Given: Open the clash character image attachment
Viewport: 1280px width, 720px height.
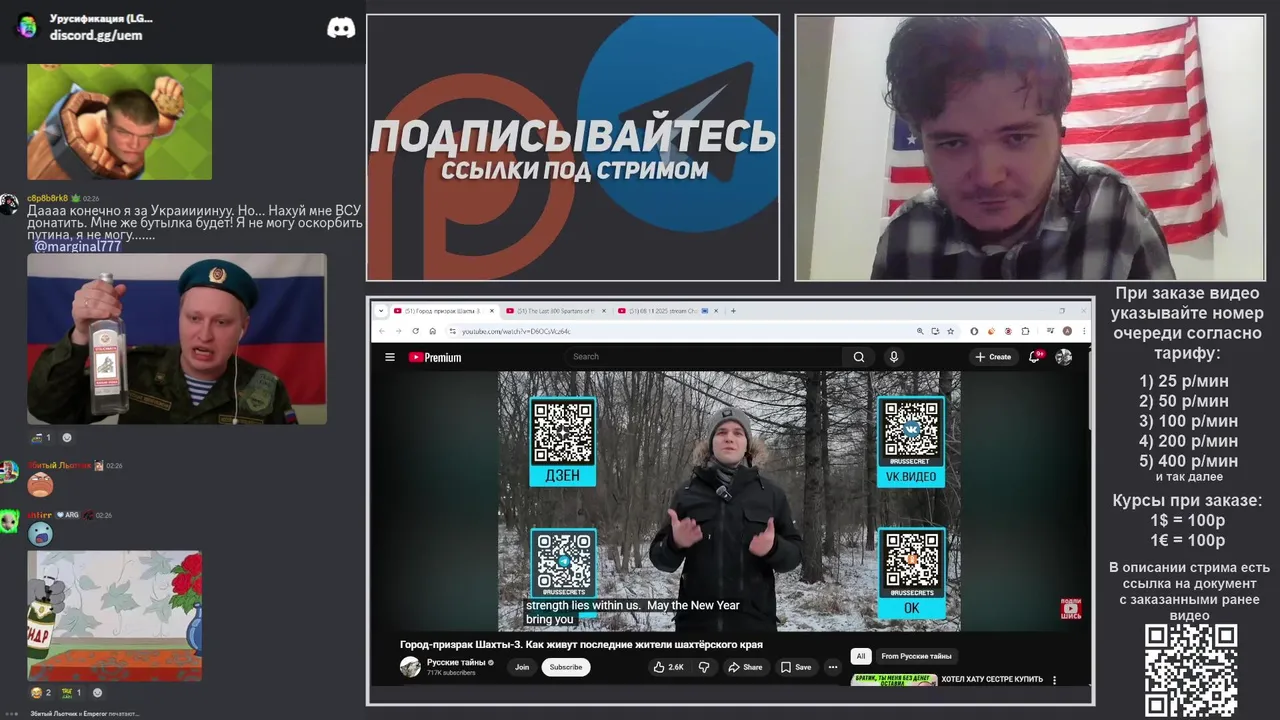Looking at the screenshot, I should click(x=119, y=122).
